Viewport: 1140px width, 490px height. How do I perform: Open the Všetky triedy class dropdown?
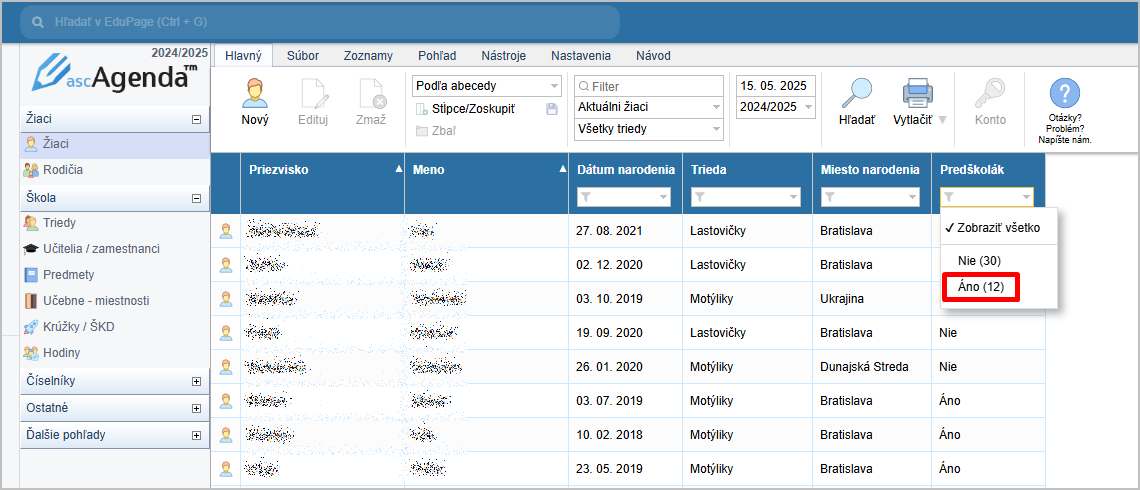pyautogui.click(x=648, y=129)
